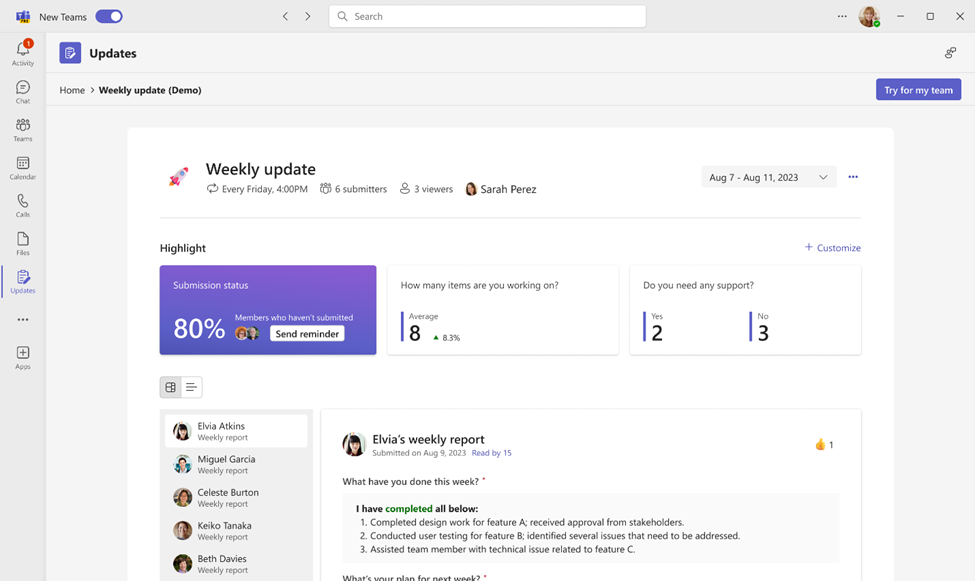975x581 pixels.
Task: Show more apps via sidebar ellipsis
Action: click(x=22, y=320)
